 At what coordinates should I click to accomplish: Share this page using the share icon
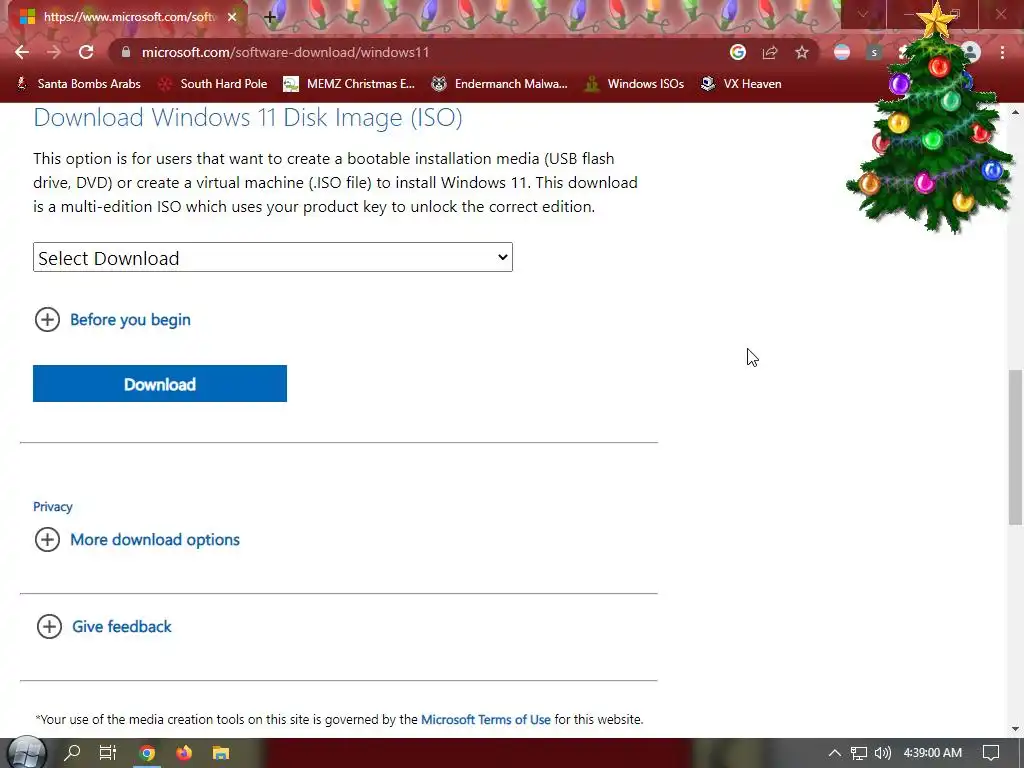point(770,52)
